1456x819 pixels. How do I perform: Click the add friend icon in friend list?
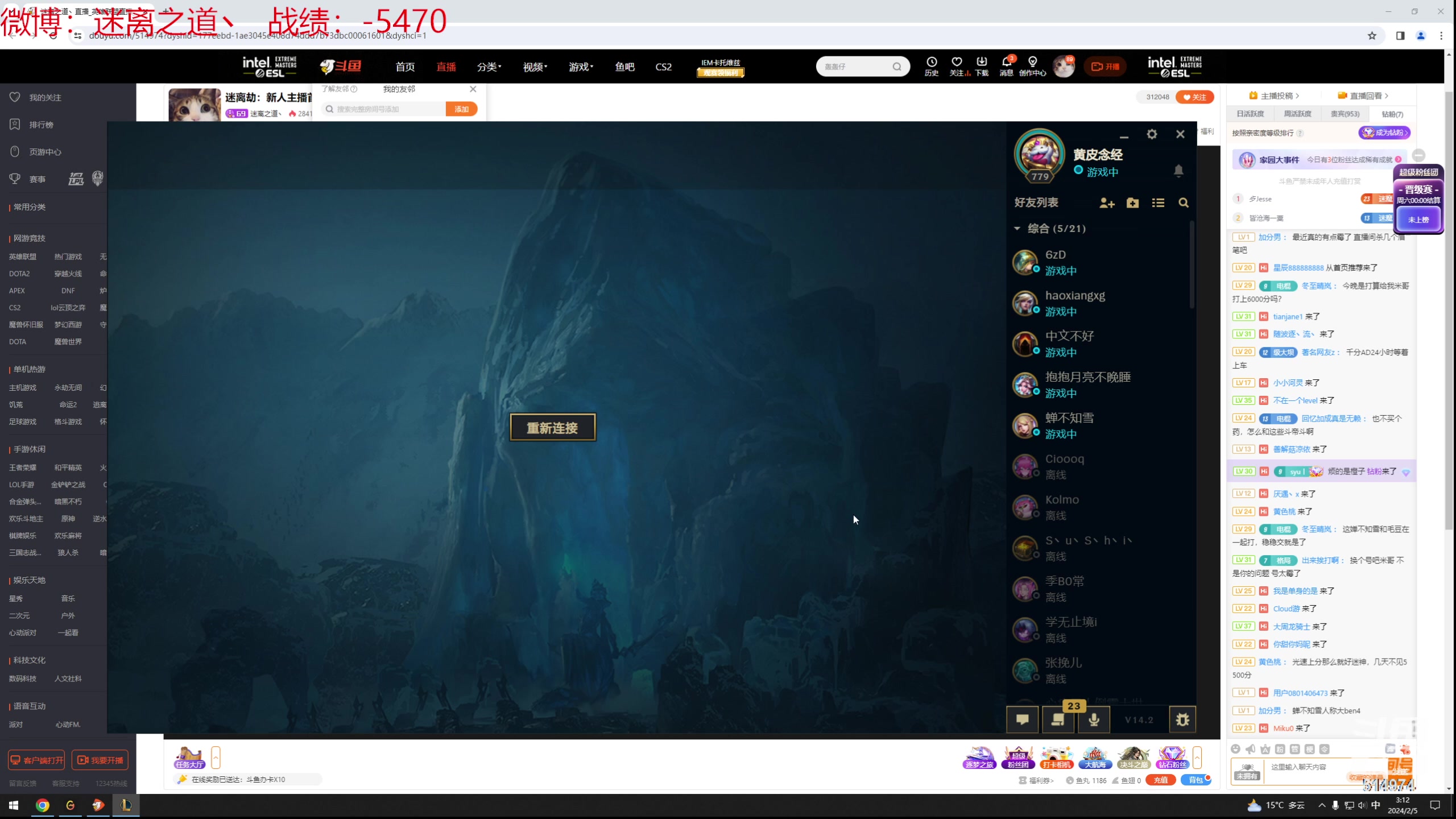click(x=1106, y=203)
